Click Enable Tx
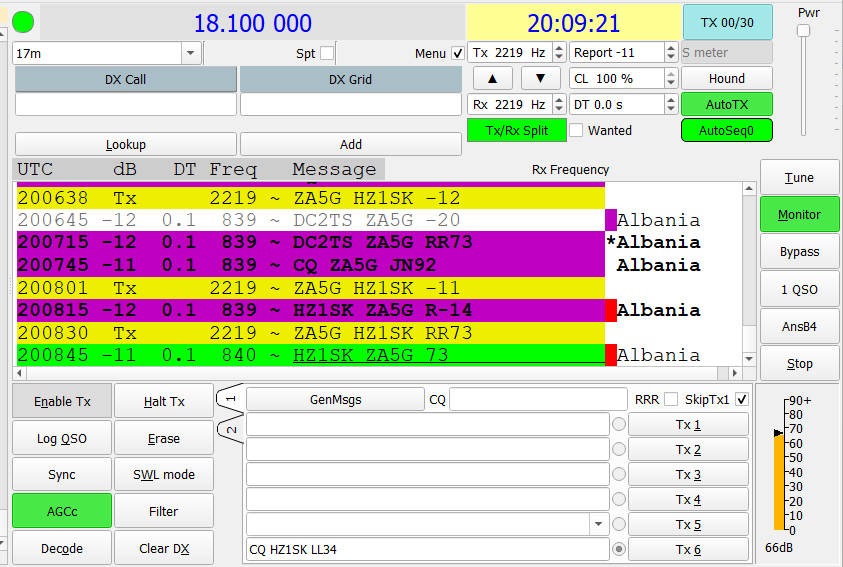The width and height of the screenshot is (843, 567). click(62, 401)
